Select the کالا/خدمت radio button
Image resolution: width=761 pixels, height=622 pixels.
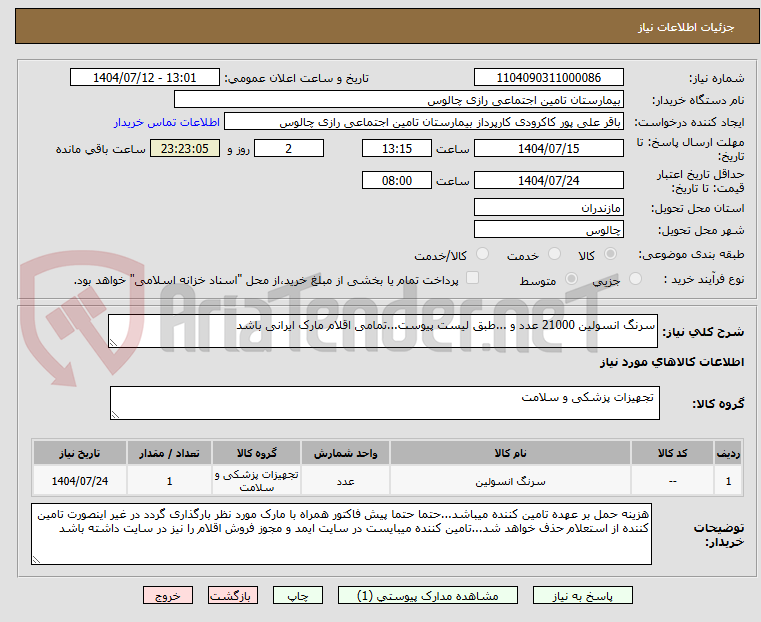[x=482, y=254]
